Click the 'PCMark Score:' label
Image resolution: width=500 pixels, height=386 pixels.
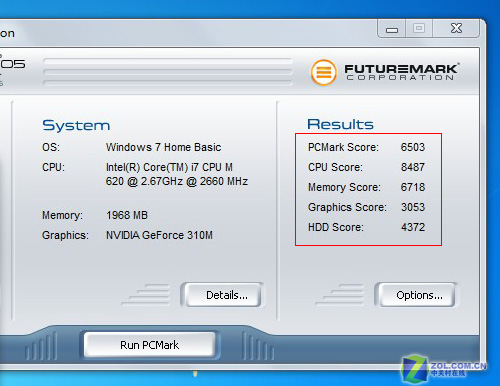click(x=343, y=147)
